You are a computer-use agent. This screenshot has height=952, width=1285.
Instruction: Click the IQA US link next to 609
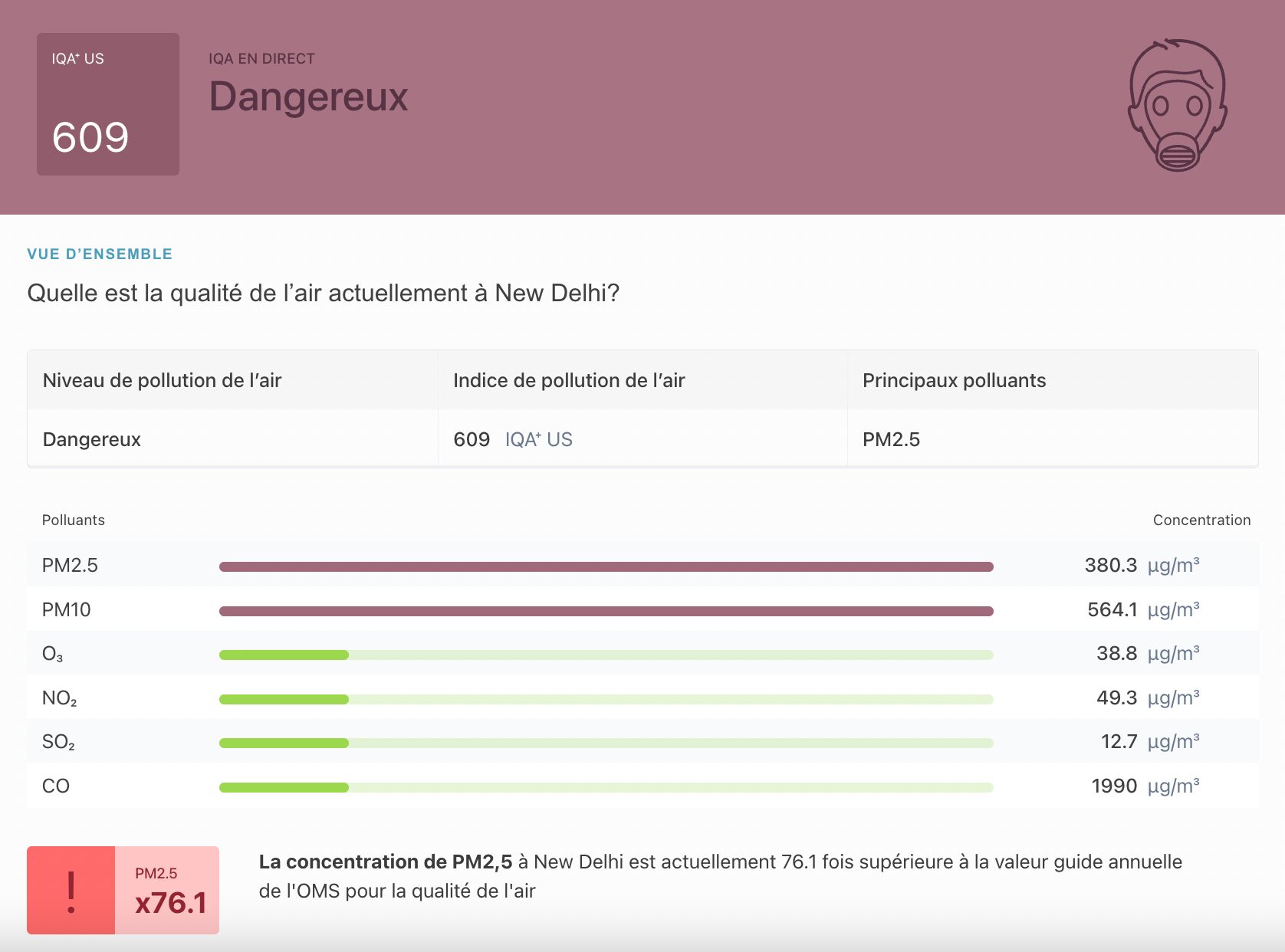pyautogui.click(x=538, y=439)
